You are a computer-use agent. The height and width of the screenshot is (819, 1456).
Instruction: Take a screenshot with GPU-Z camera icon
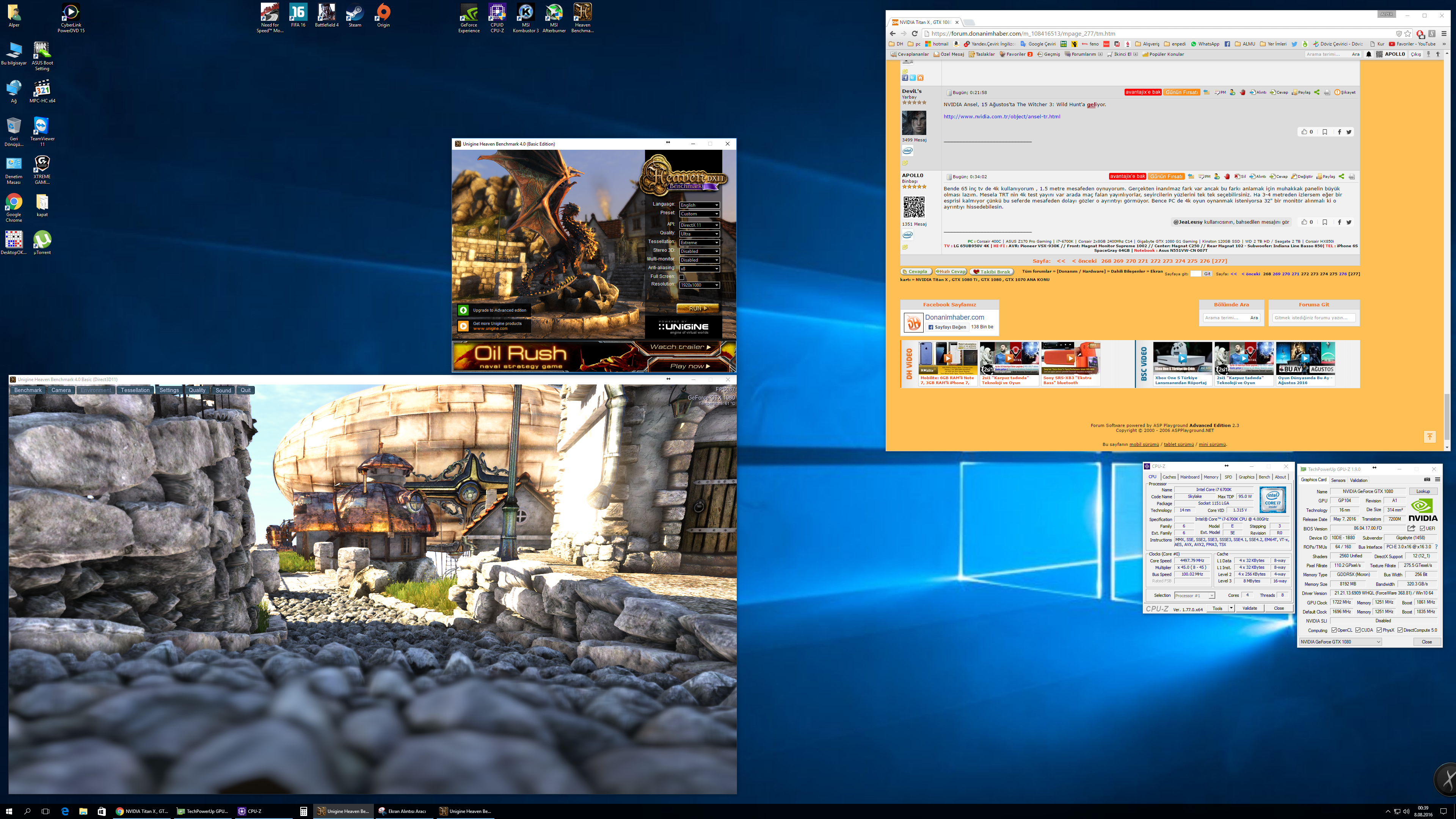[x=1426, y=479]
